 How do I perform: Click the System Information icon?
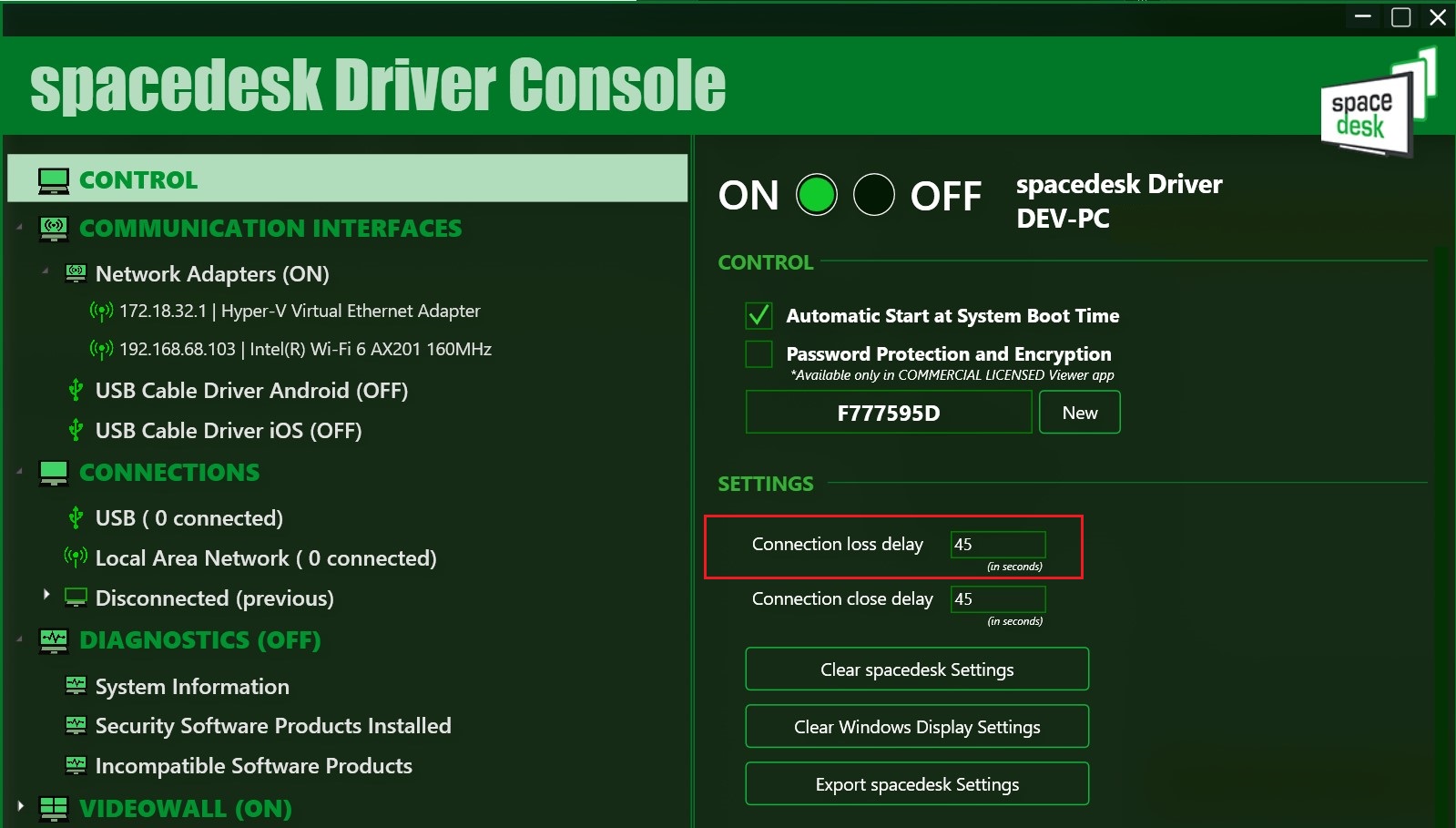click(x=76, y=685)
